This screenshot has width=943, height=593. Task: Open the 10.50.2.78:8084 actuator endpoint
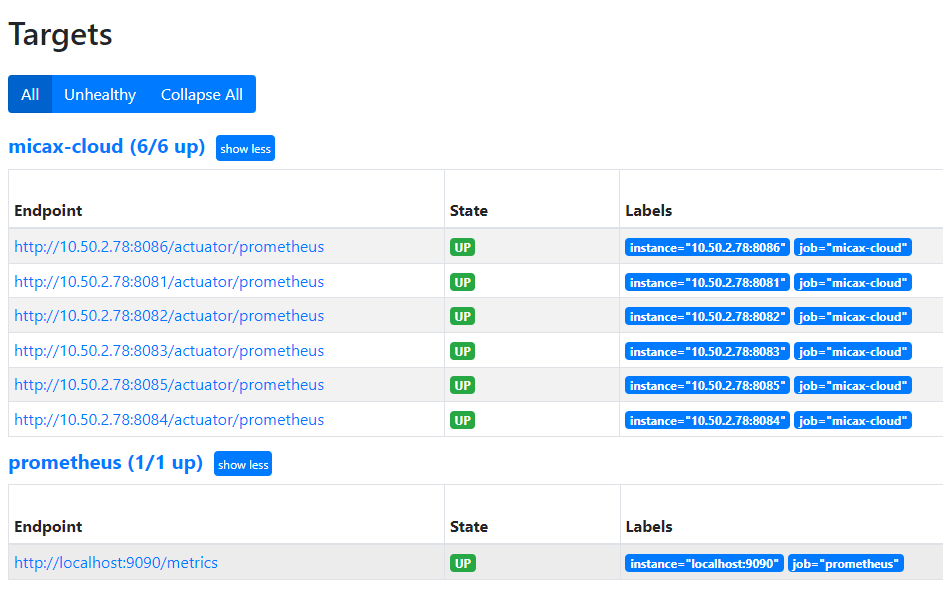[x=169, y=420]
